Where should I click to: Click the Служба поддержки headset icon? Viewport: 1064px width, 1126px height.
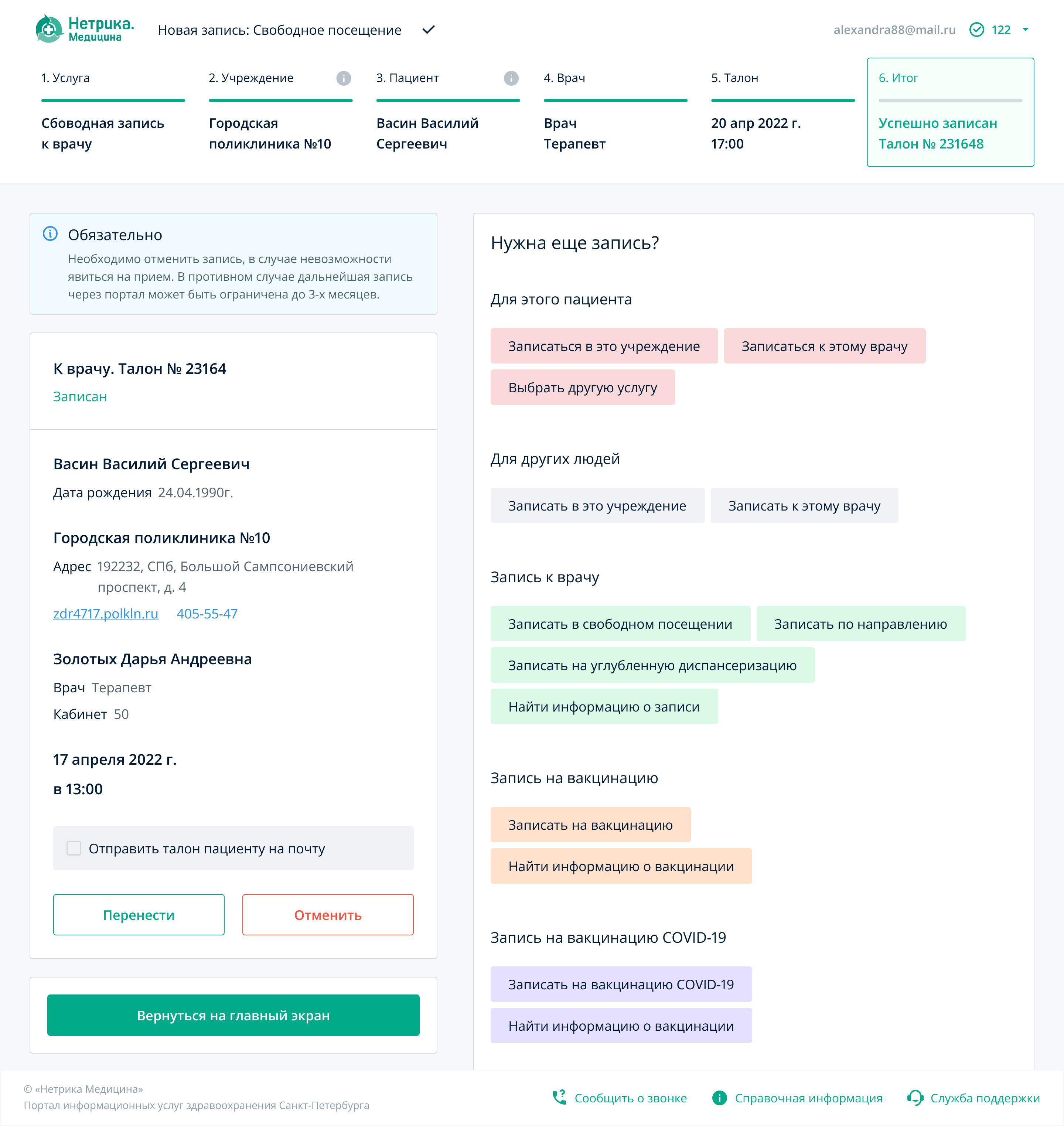(915, 1097)
